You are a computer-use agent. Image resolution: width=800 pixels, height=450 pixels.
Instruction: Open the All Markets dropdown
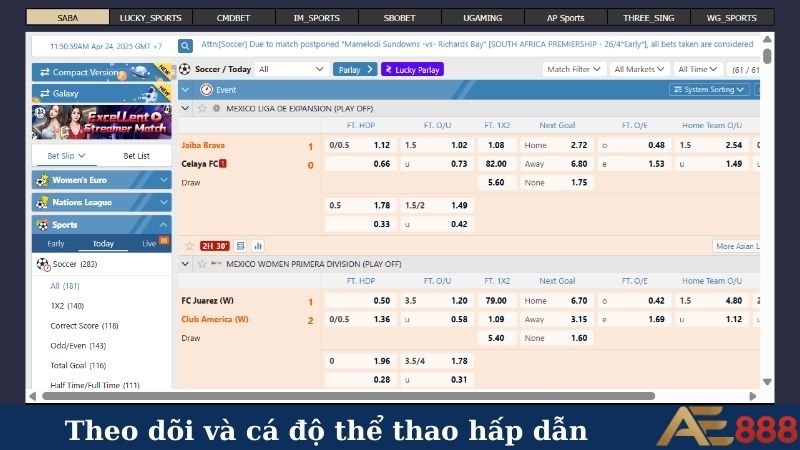coord(639,69)
